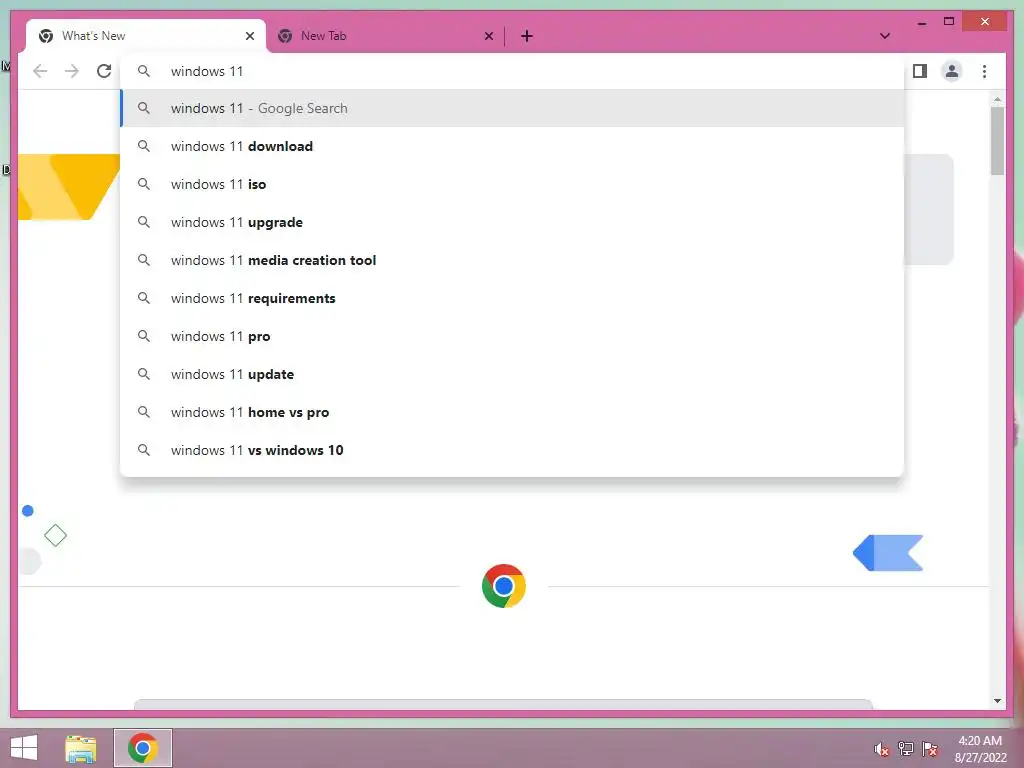Choose 'windows 11 media creation tool' suggestion
The width and height of the screenshot is (1024, 768).
point(512,260)
